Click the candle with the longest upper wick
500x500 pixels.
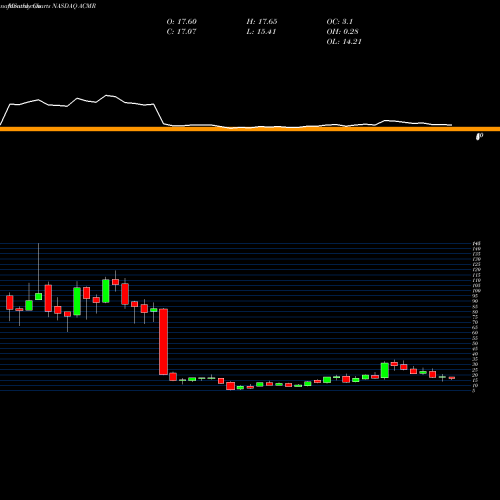38,296
